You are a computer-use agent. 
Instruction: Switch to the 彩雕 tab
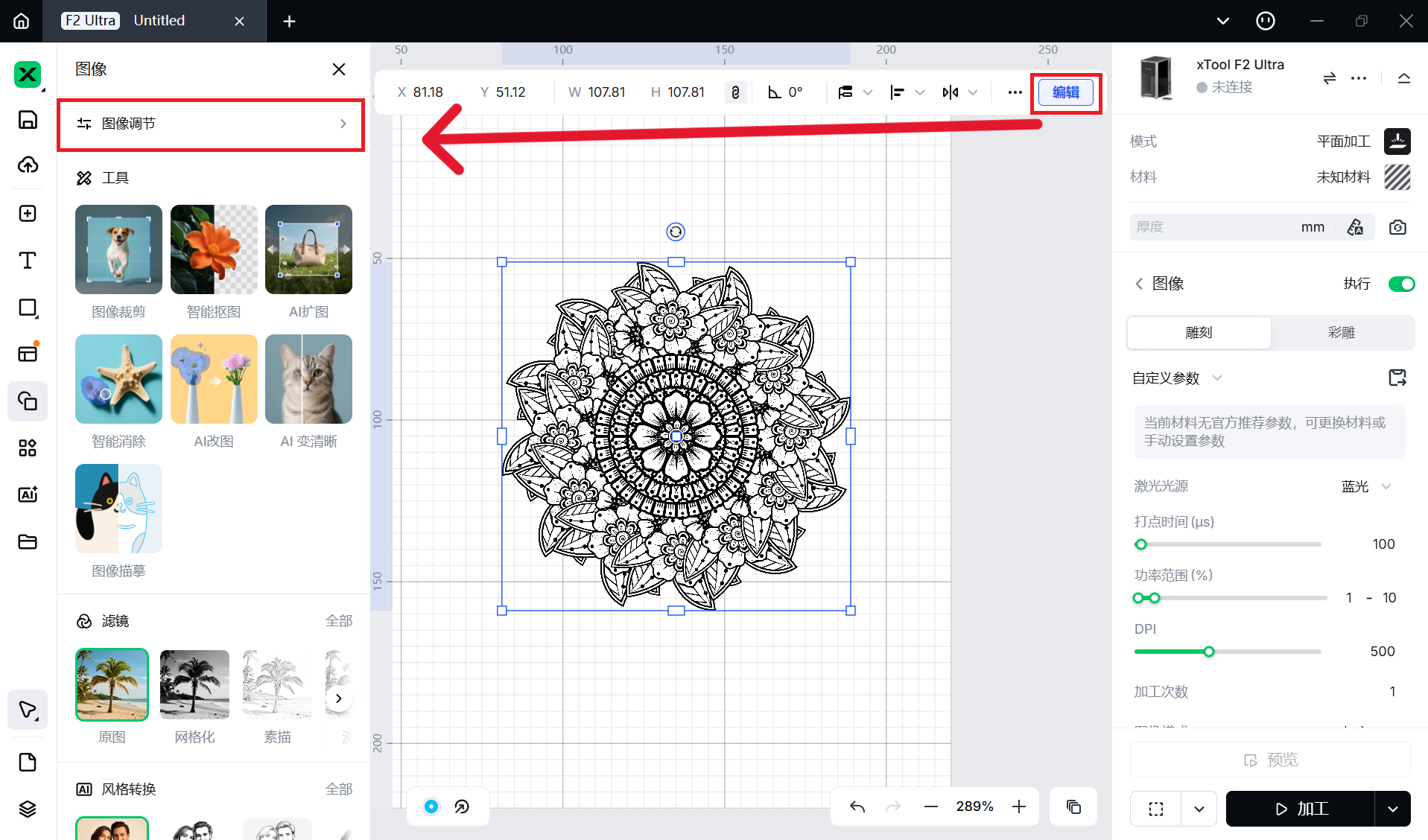(x=1342, y=333)
